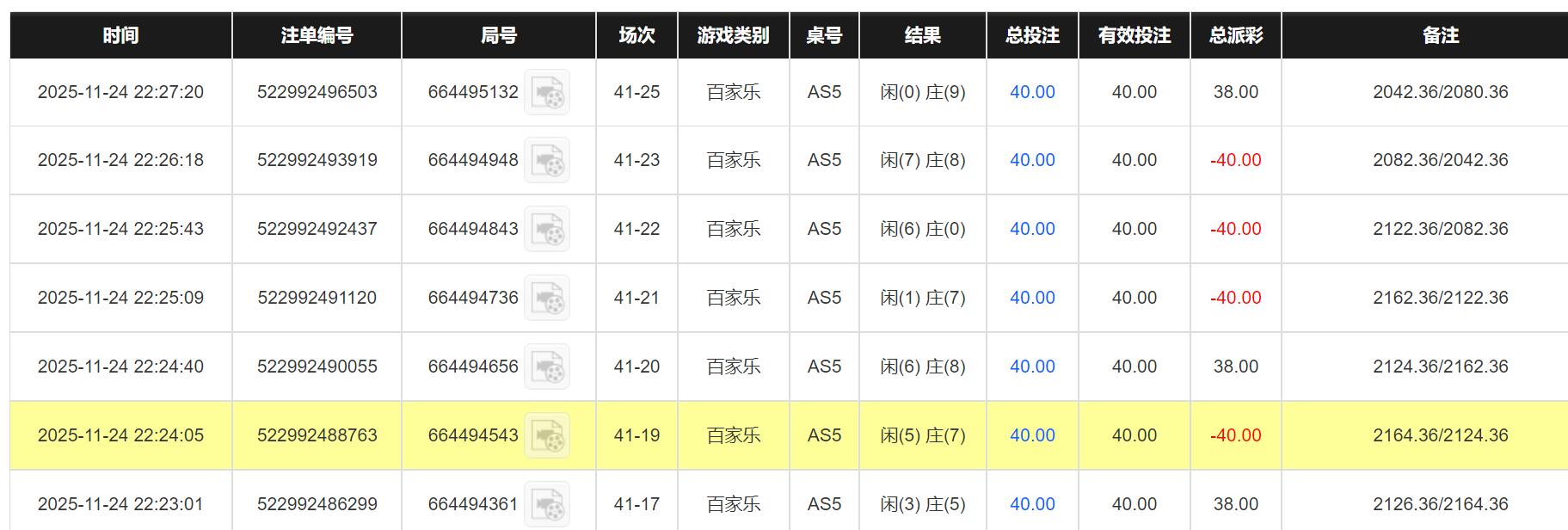
Task: Click the 总投注 column header
Action: pyautogui.click(x=1030, y=35)
